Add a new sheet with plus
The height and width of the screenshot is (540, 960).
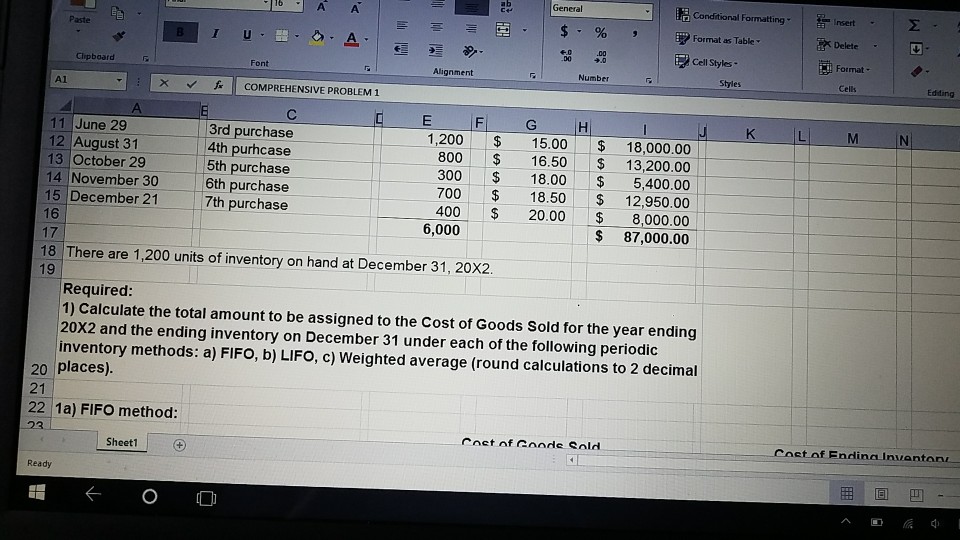[179, 445]
